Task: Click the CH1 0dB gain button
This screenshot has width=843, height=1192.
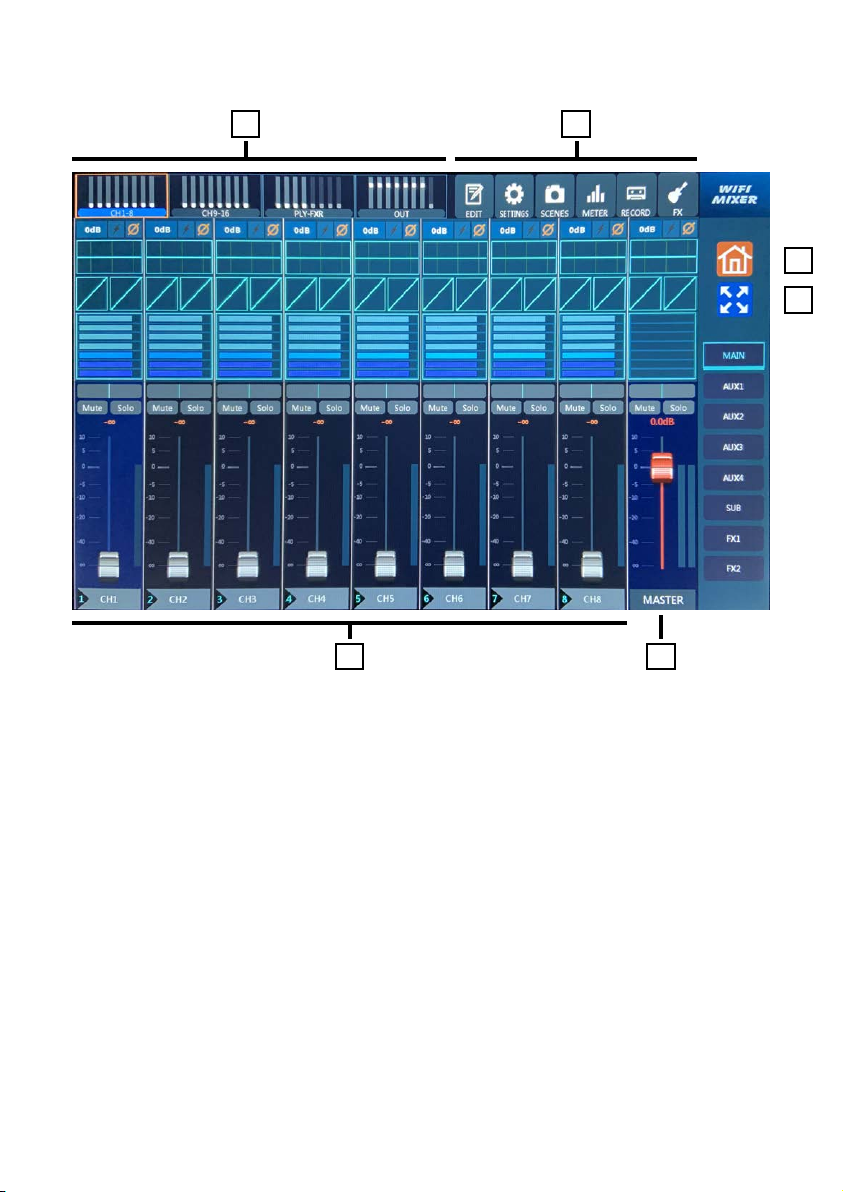Action: (x=92, y=229)
